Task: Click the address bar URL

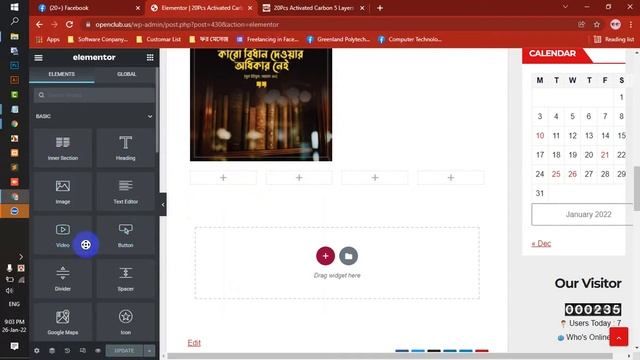Action: click(187, 24)
